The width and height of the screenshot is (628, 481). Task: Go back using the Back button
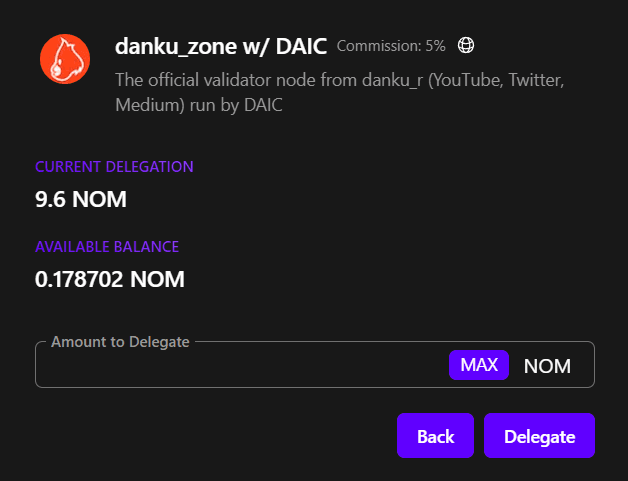435,436
